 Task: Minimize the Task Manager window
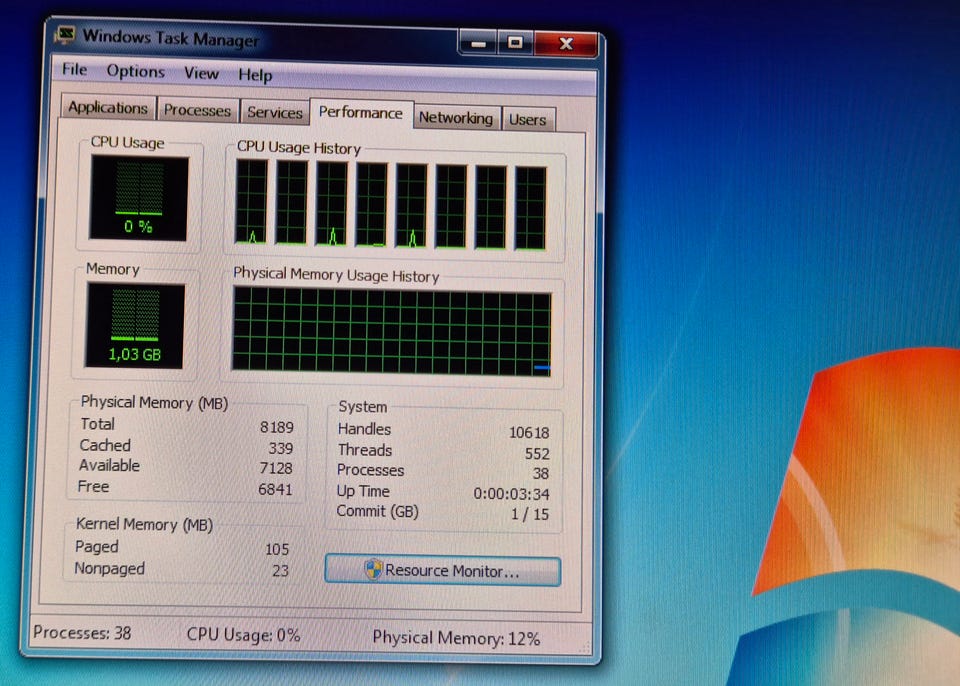478,43
